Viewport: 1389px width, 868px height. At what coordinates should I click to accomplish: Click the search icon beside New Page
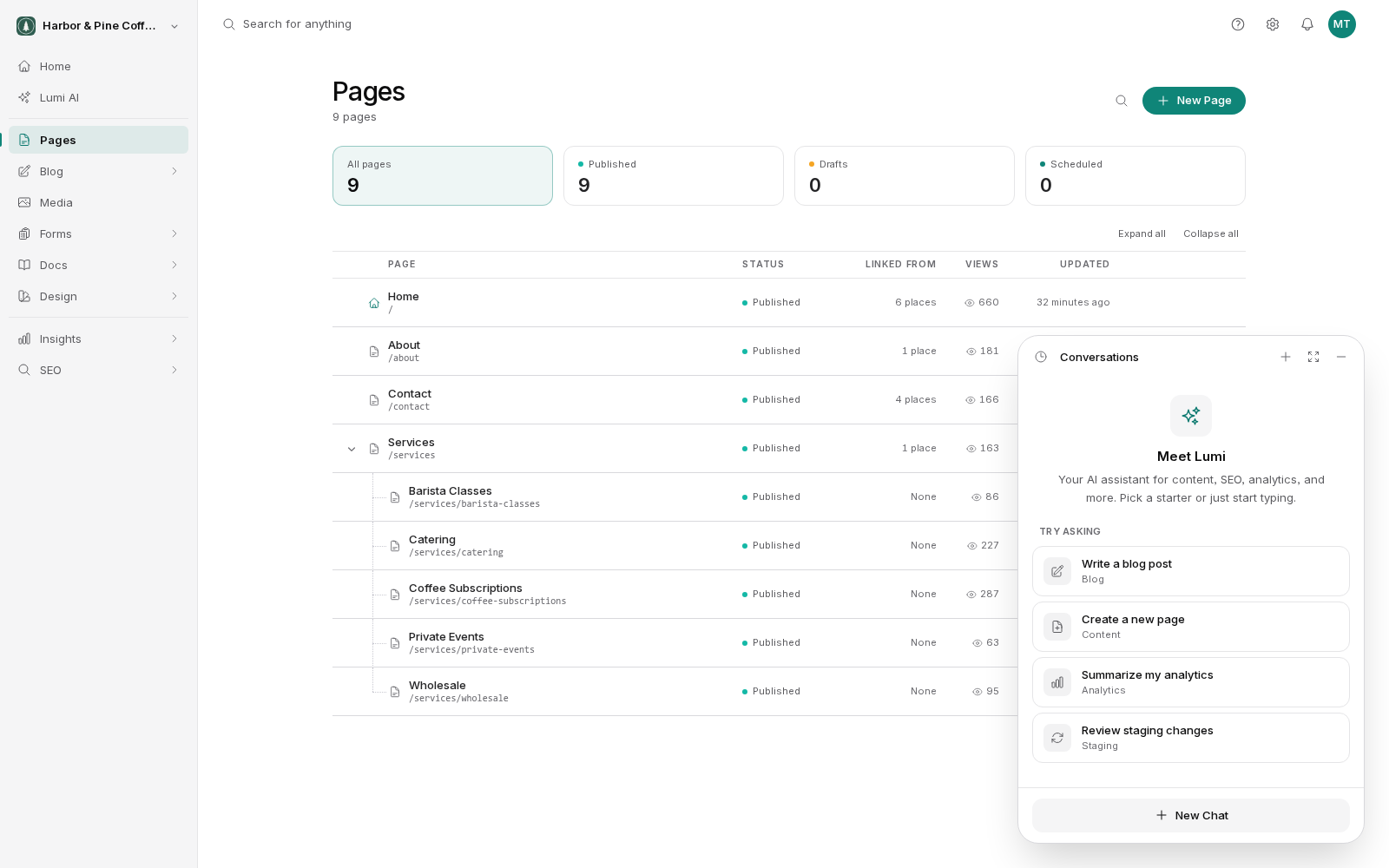click(x=1122, y=101)
